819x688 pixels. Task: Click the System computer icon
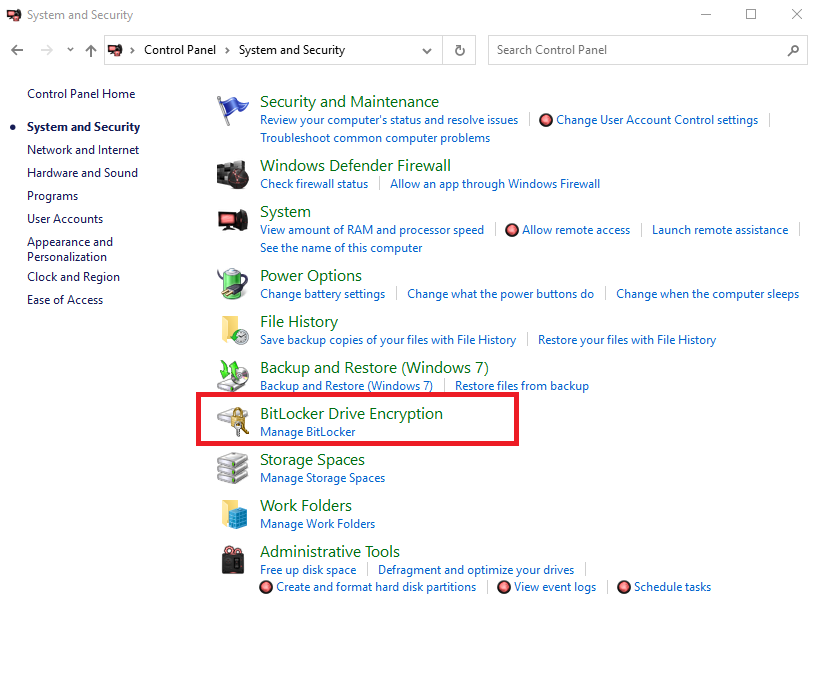point(233,221)
